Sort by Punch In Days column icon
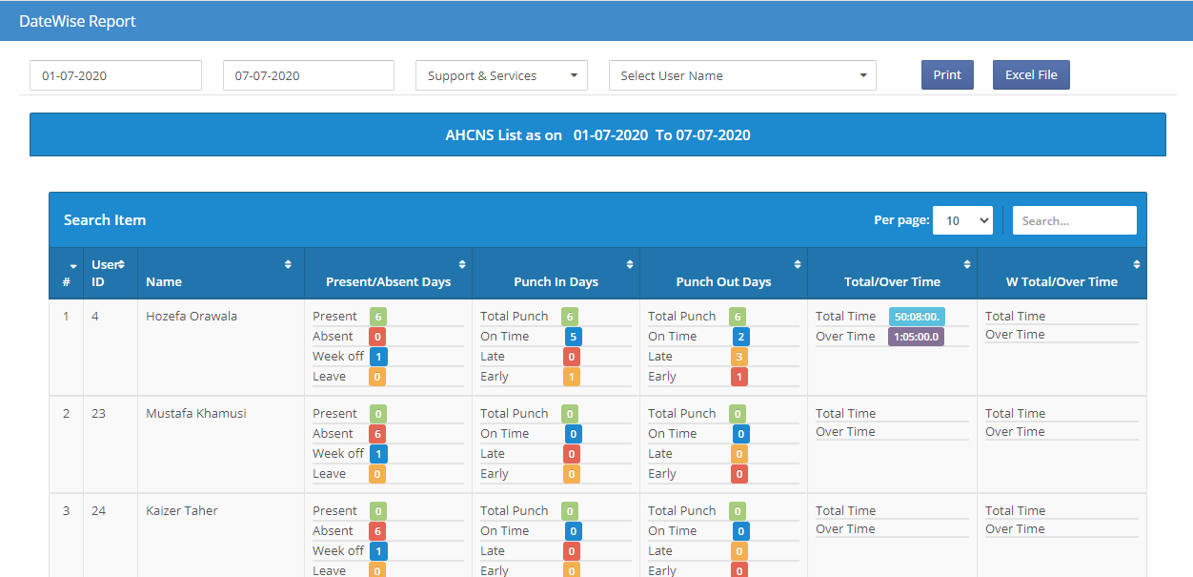Image resolution: width=1193 pixels, height=577 pixels. tap(630, 265)
